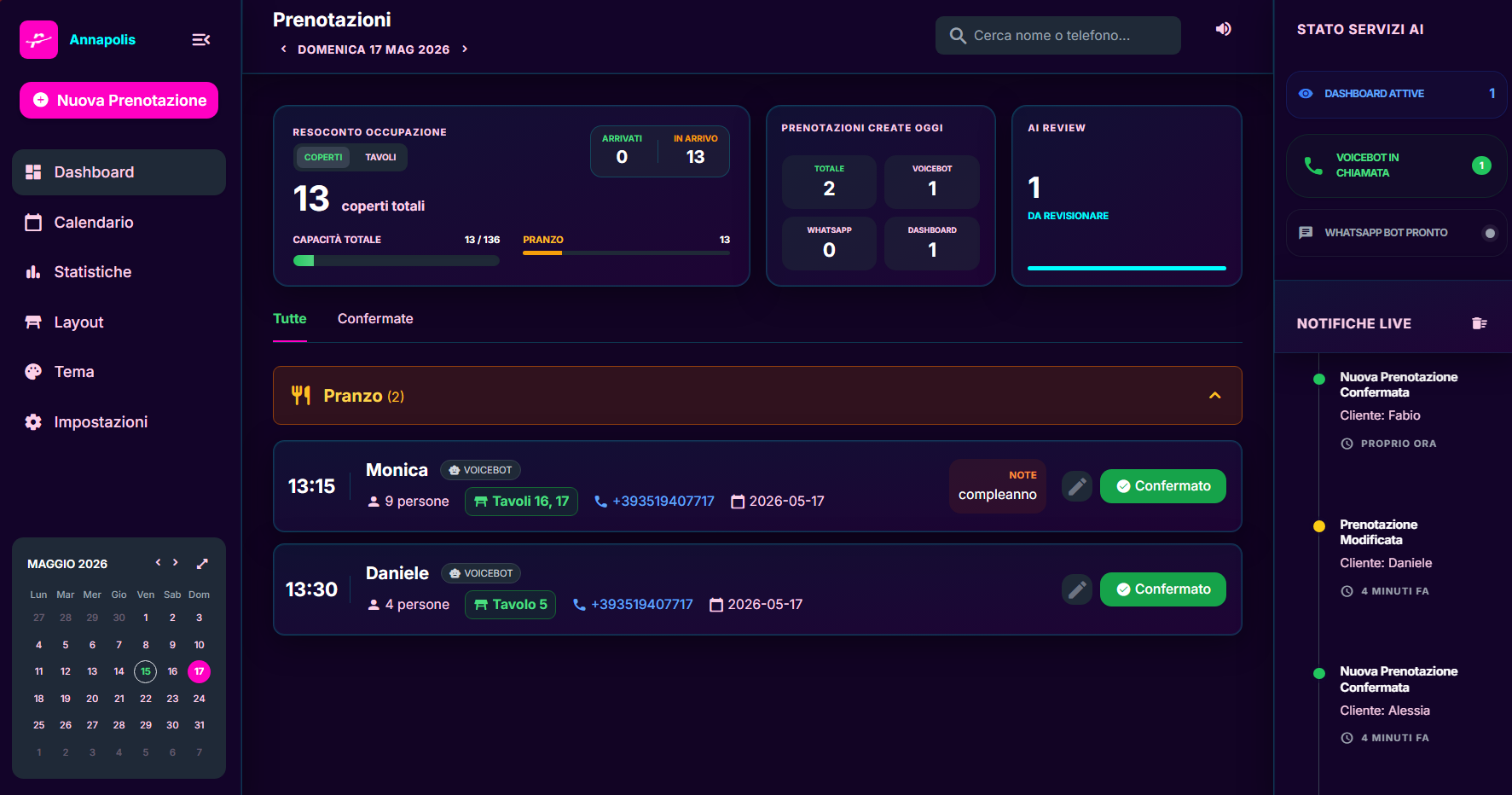Click the people icon next to 9 persone
This screenshot has height=795, width=1512.
coord(374,502)
